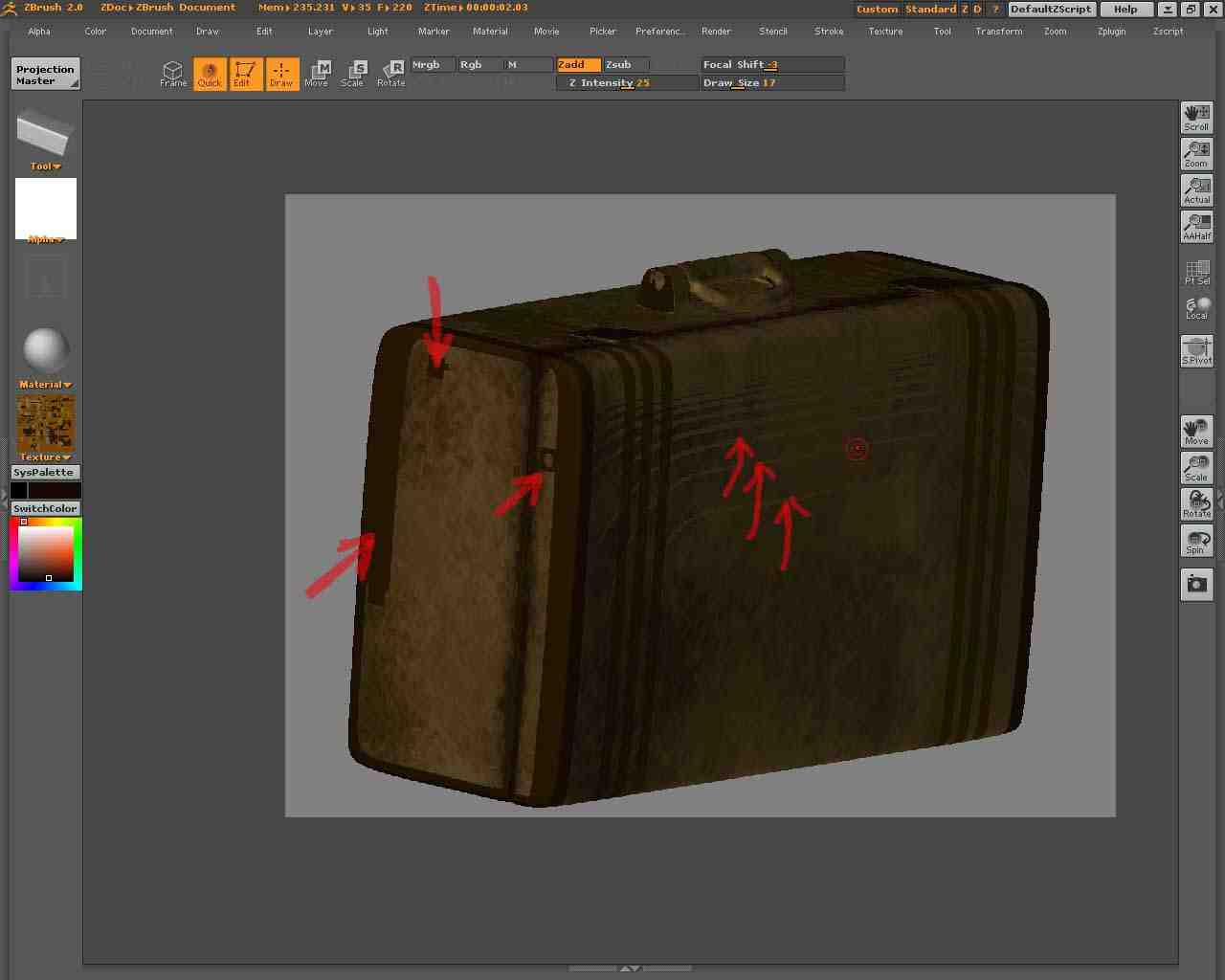Select the Rotate tool with R icon
The width and height of the screenshot is (1225, 980).
[x=390, y=74]
